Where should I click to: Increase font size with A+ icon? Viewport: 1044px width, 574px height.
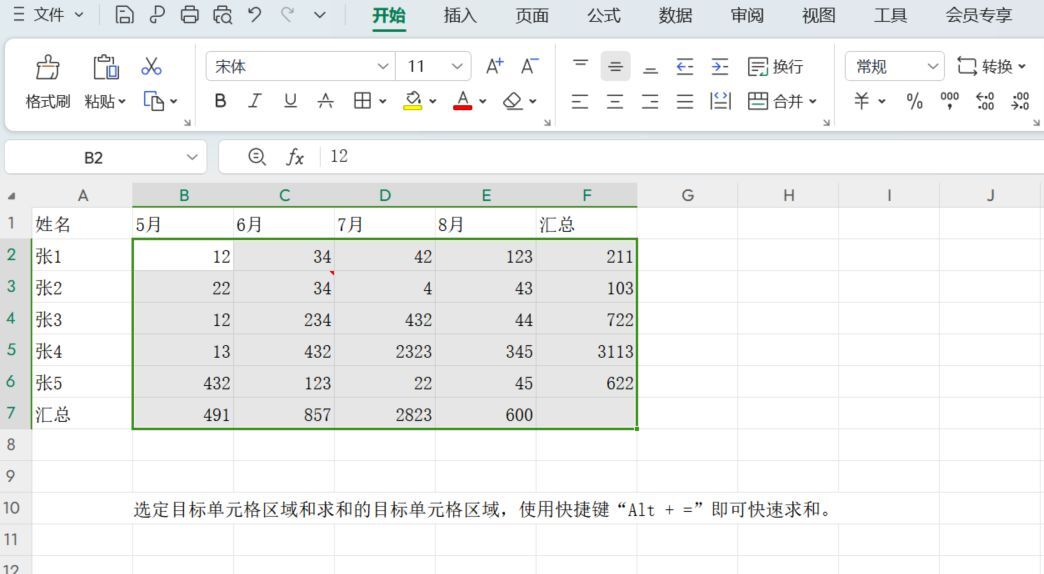[495, 66]
